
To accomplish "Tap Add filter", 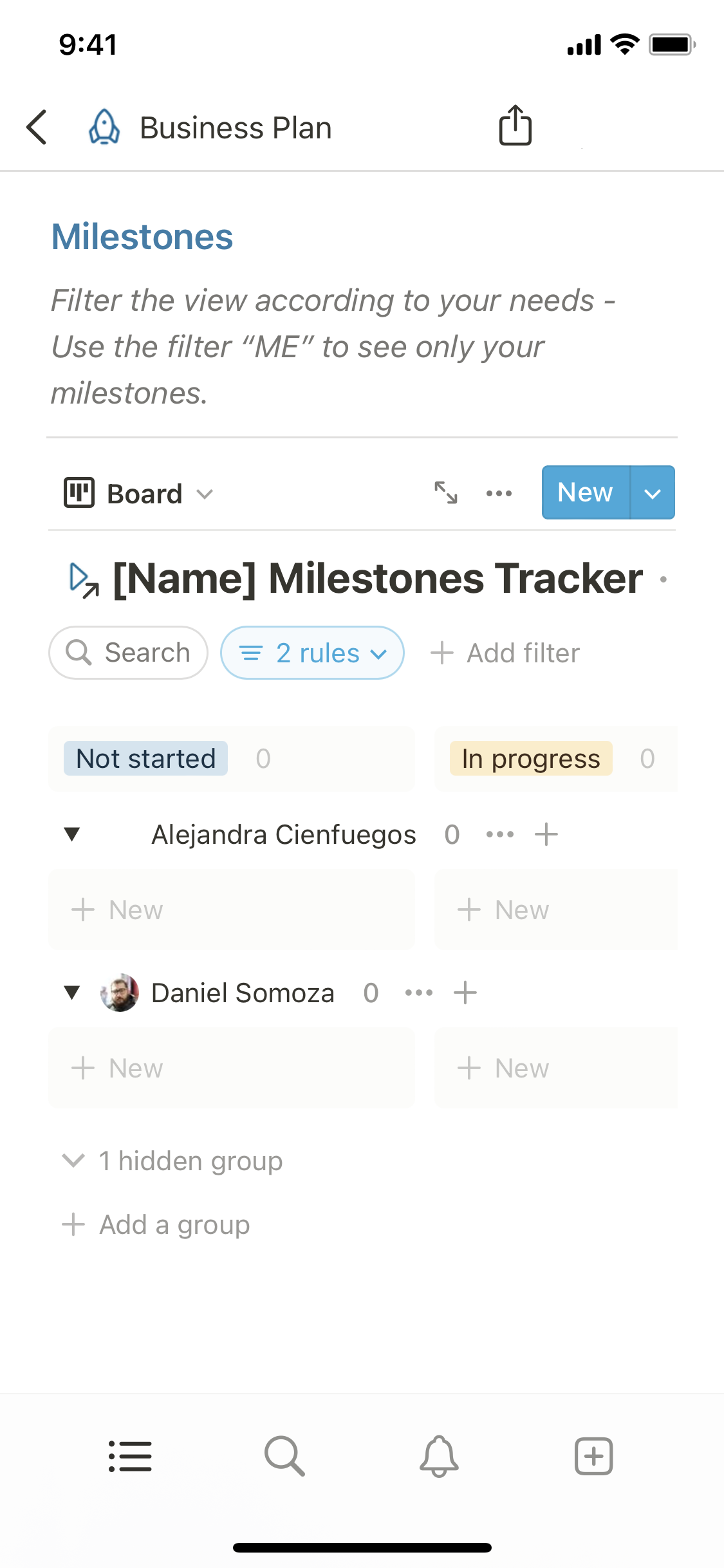I will 505,653.
